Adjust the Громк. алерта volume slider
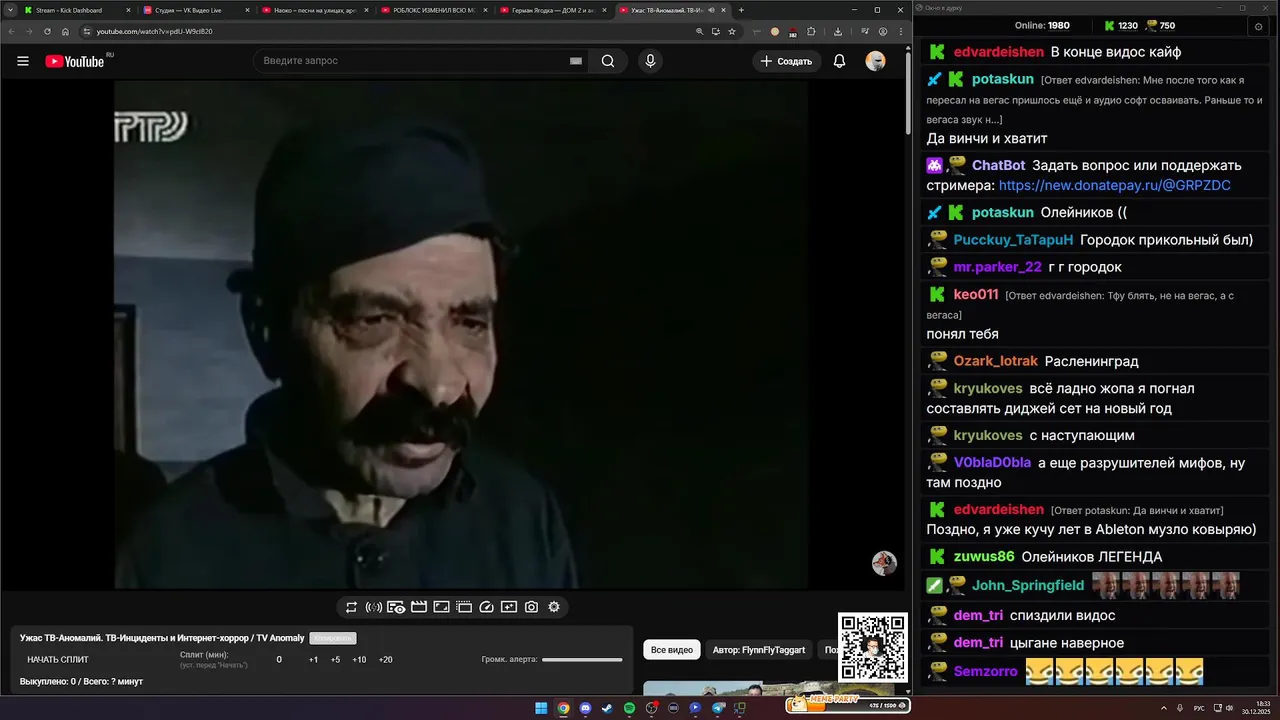This screenshot has height=720, width=1280. [582, 659]
